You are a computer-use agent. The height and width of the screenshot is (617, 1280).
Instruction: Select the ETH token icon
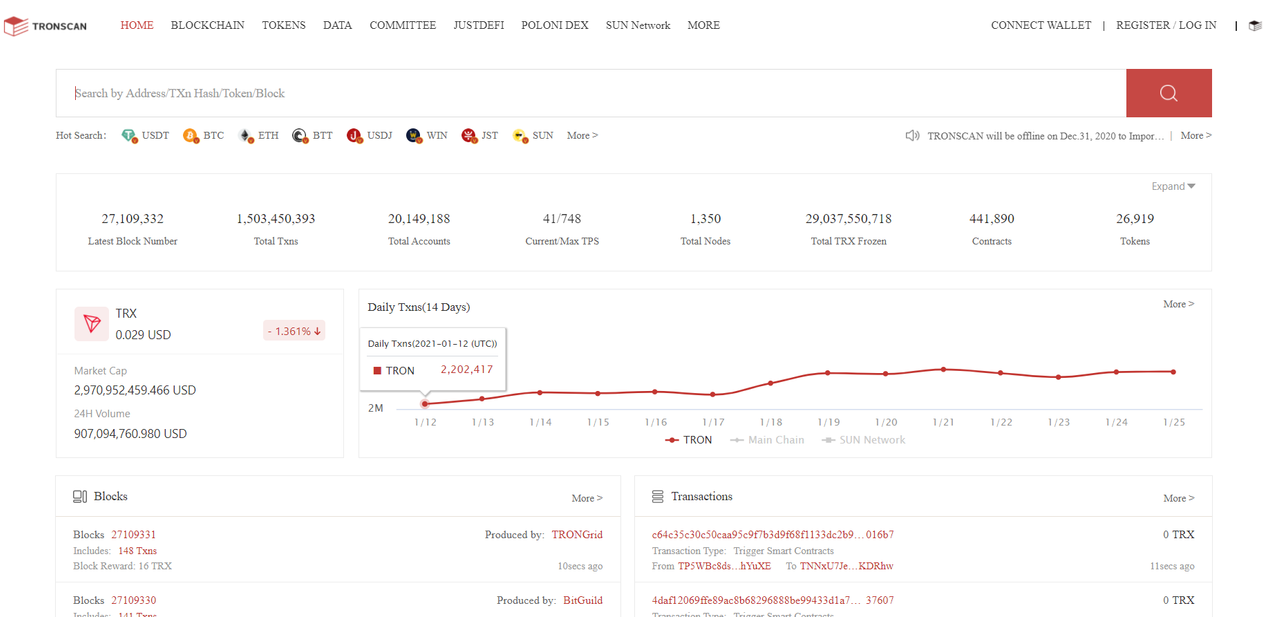(246, 136)
